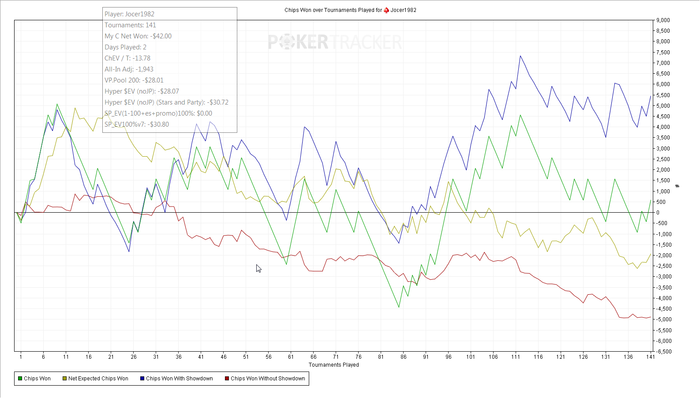The height and width of the screenshot is (398, 700).
Task: Click 'SP_EV(1-100+es+promo)100%: $0.00' line
Action: pos(158,113)
